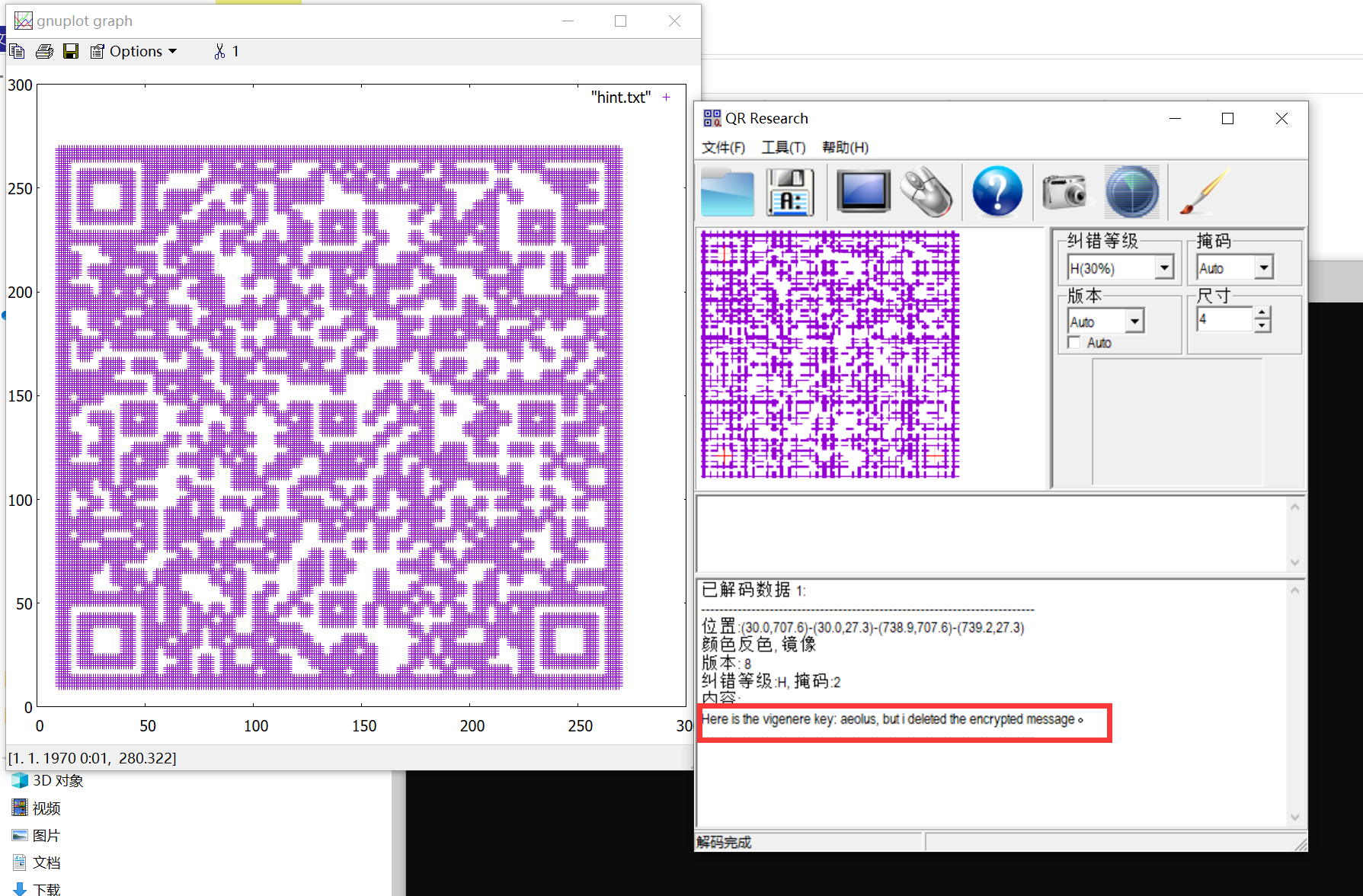Expand the 纠错等级 H(30%) dropdown
Image resolution: width=1363 pixels, height=896 pixels.
[x=1164, y=267]
